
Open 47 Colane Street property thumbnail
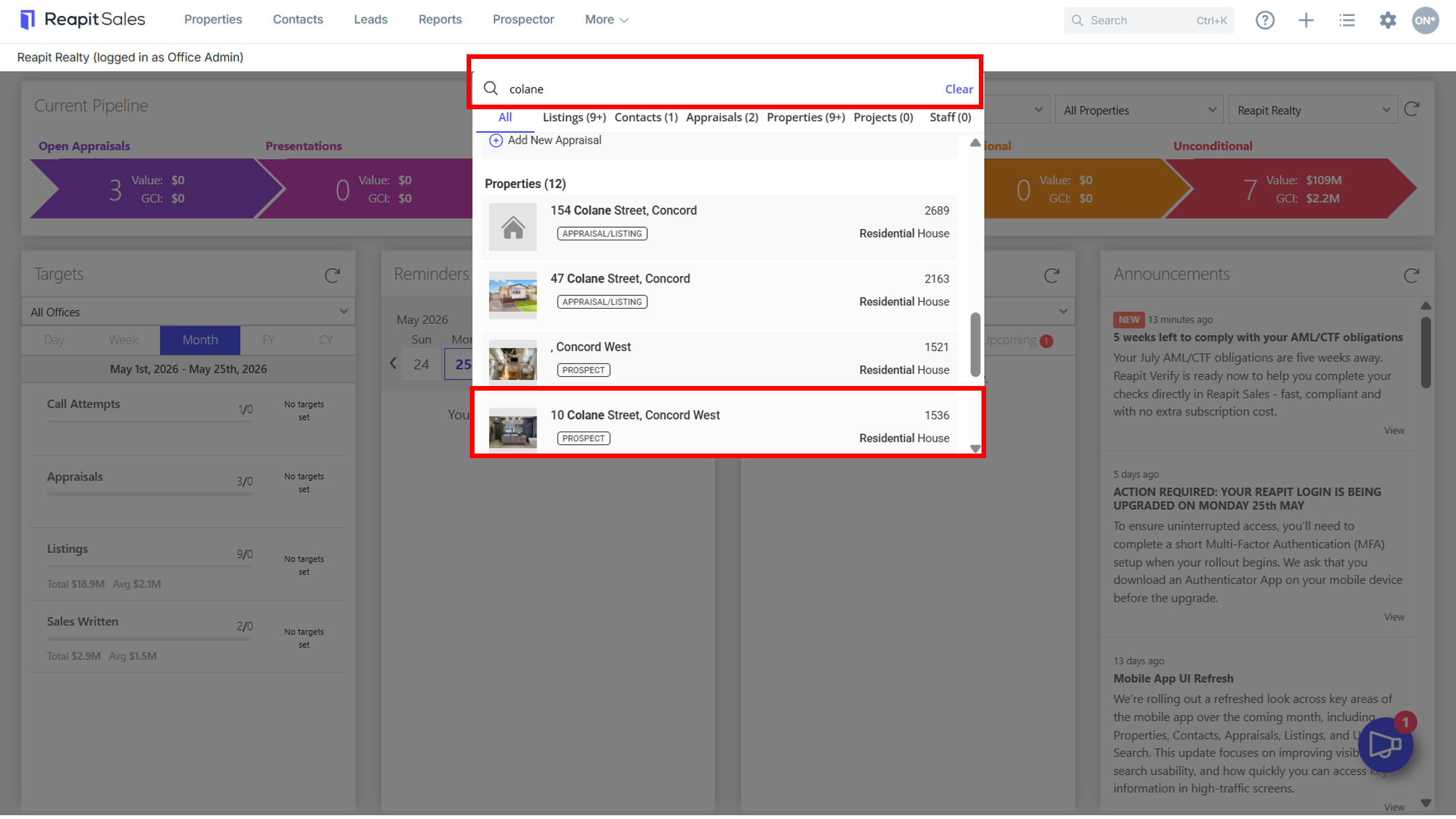tap(513, 295)
